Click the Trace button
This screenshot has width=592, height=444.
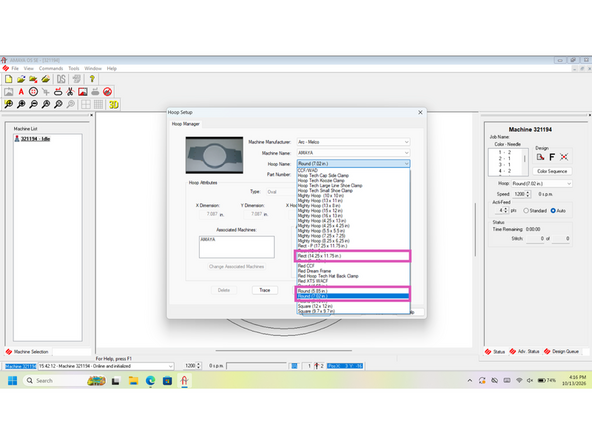click(265, 290)
